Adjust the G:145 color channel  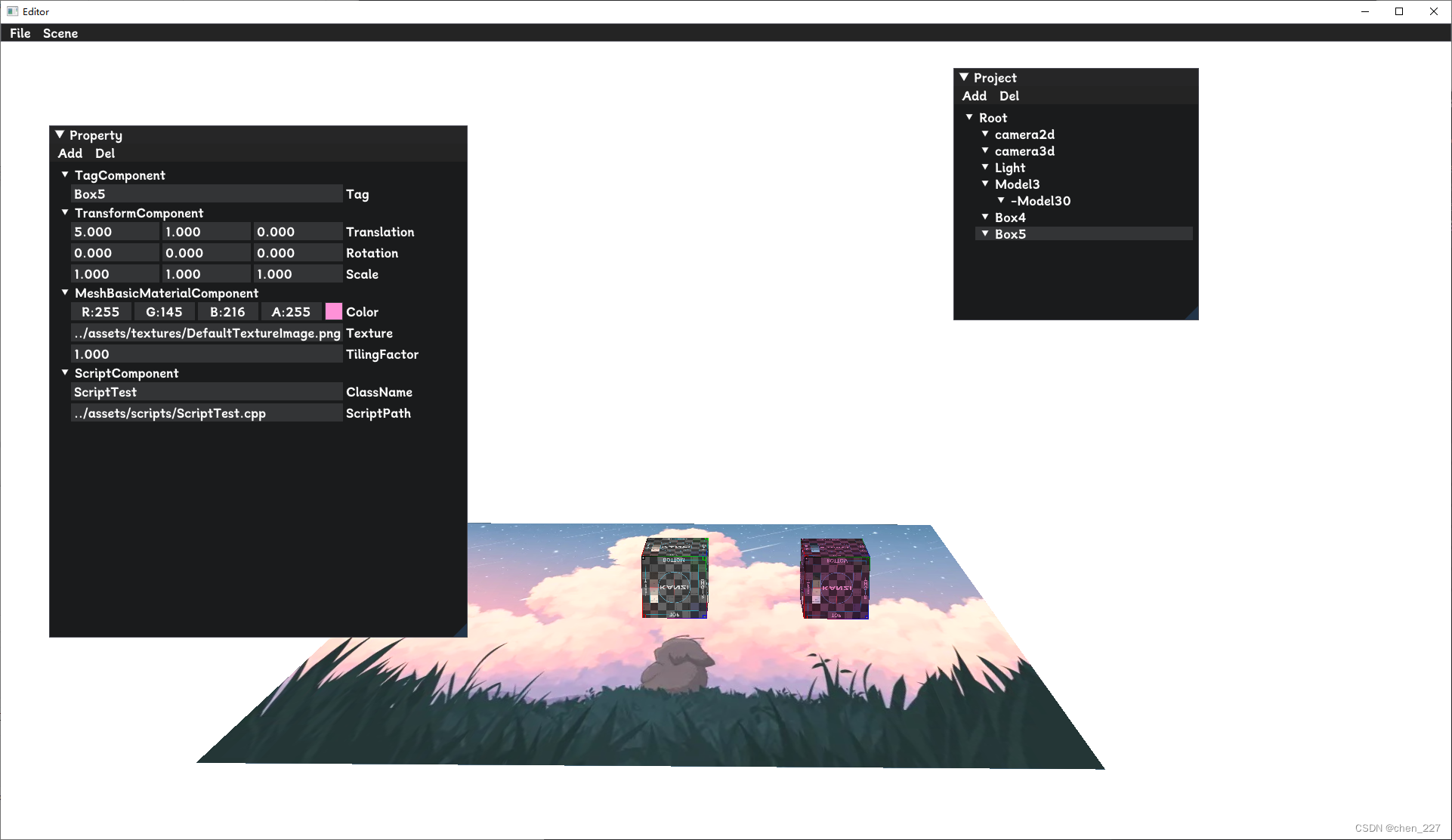(x=164, y=312)
